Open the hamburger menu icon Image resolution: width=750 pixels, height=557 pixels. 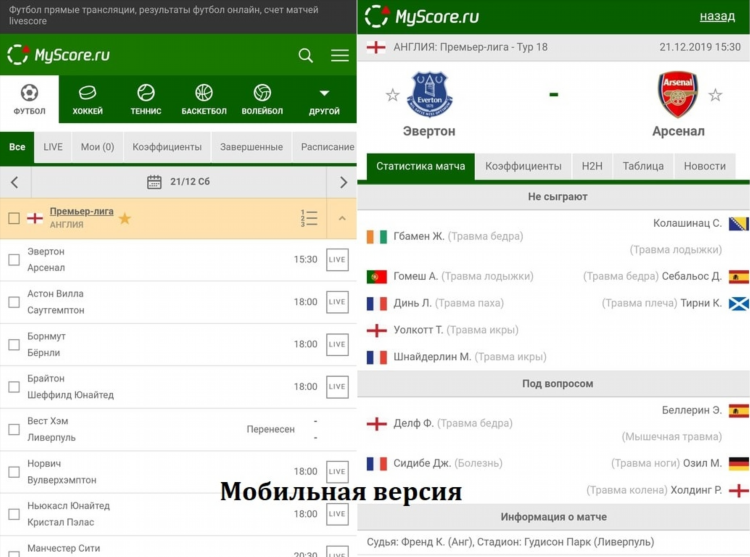[x=340, y=55]
